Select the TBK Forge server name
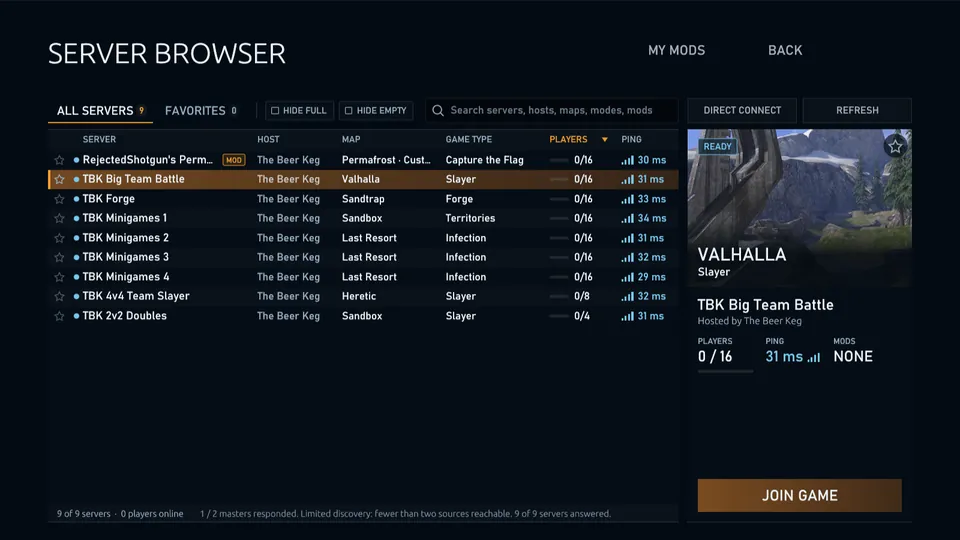 tap(108, 199)
